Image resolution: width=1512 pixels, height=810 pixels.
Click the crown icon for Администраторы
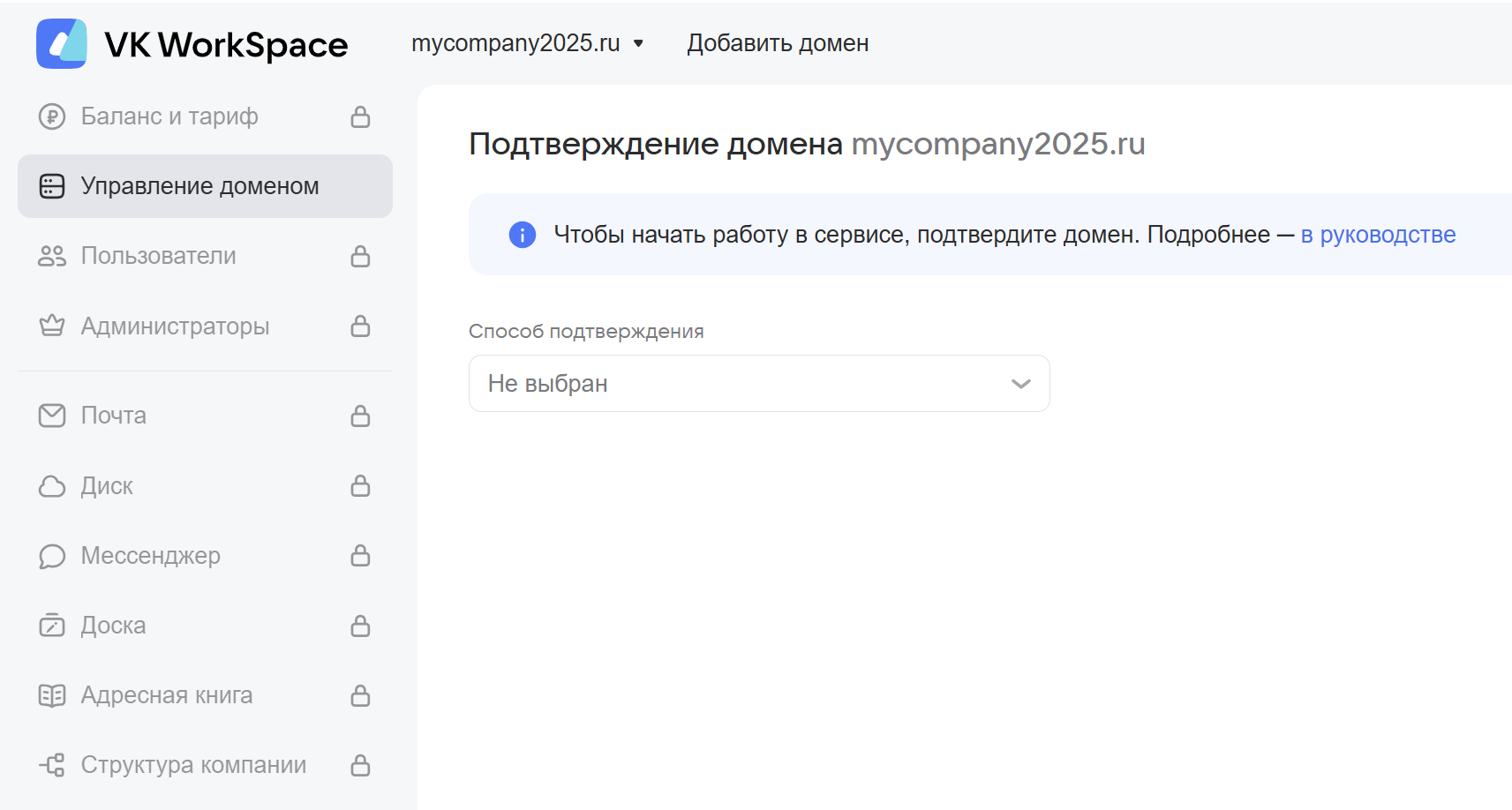(52, 326)
